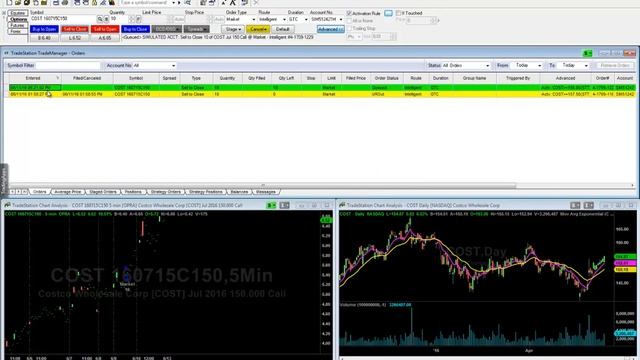This screenshot has height=360, width=640.
Task: Select the Futures order bar tab
Action: (17, 25)
